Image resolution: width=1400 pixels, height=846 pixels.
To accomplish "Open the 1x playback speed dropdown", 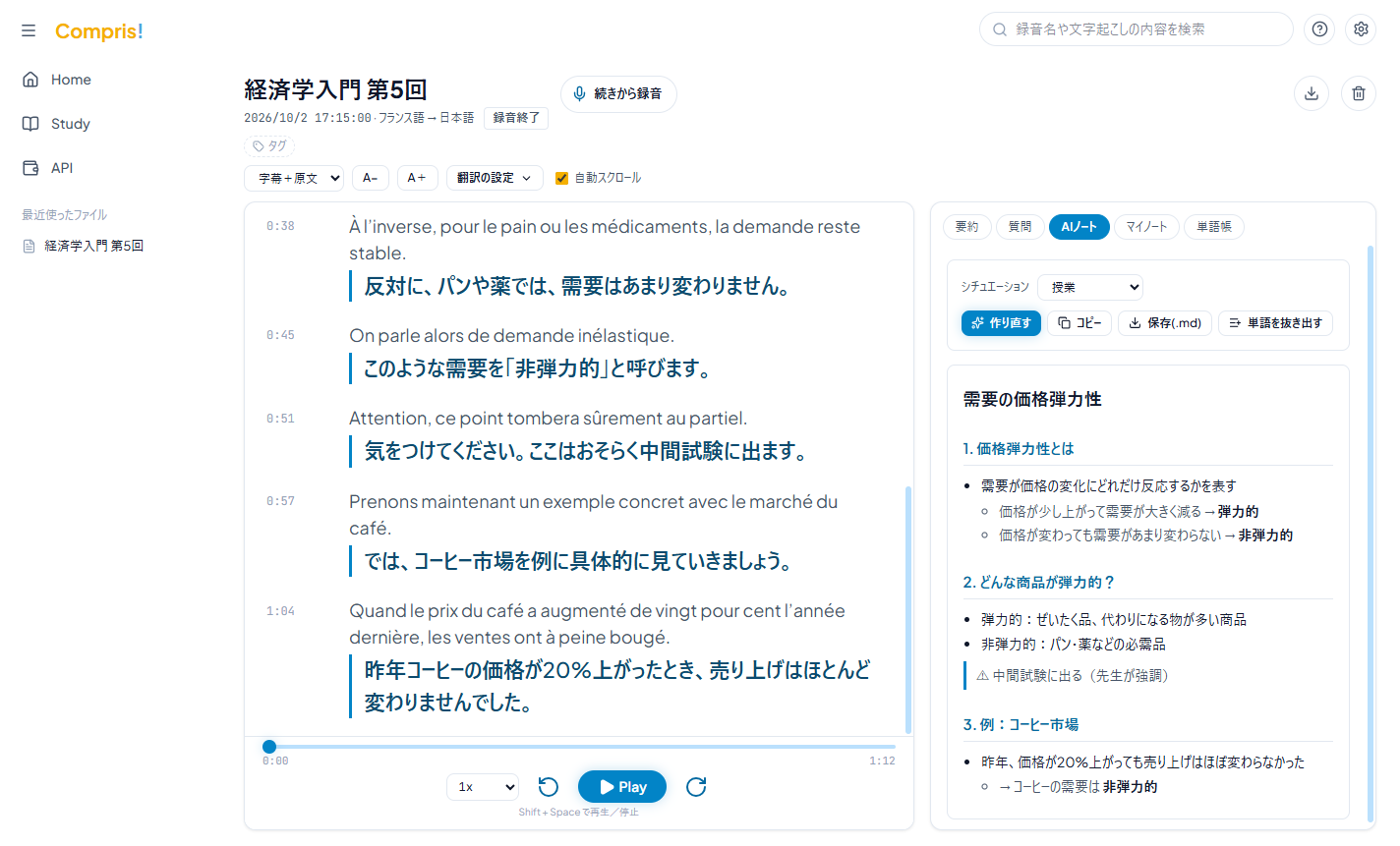I will pos(483,787).
